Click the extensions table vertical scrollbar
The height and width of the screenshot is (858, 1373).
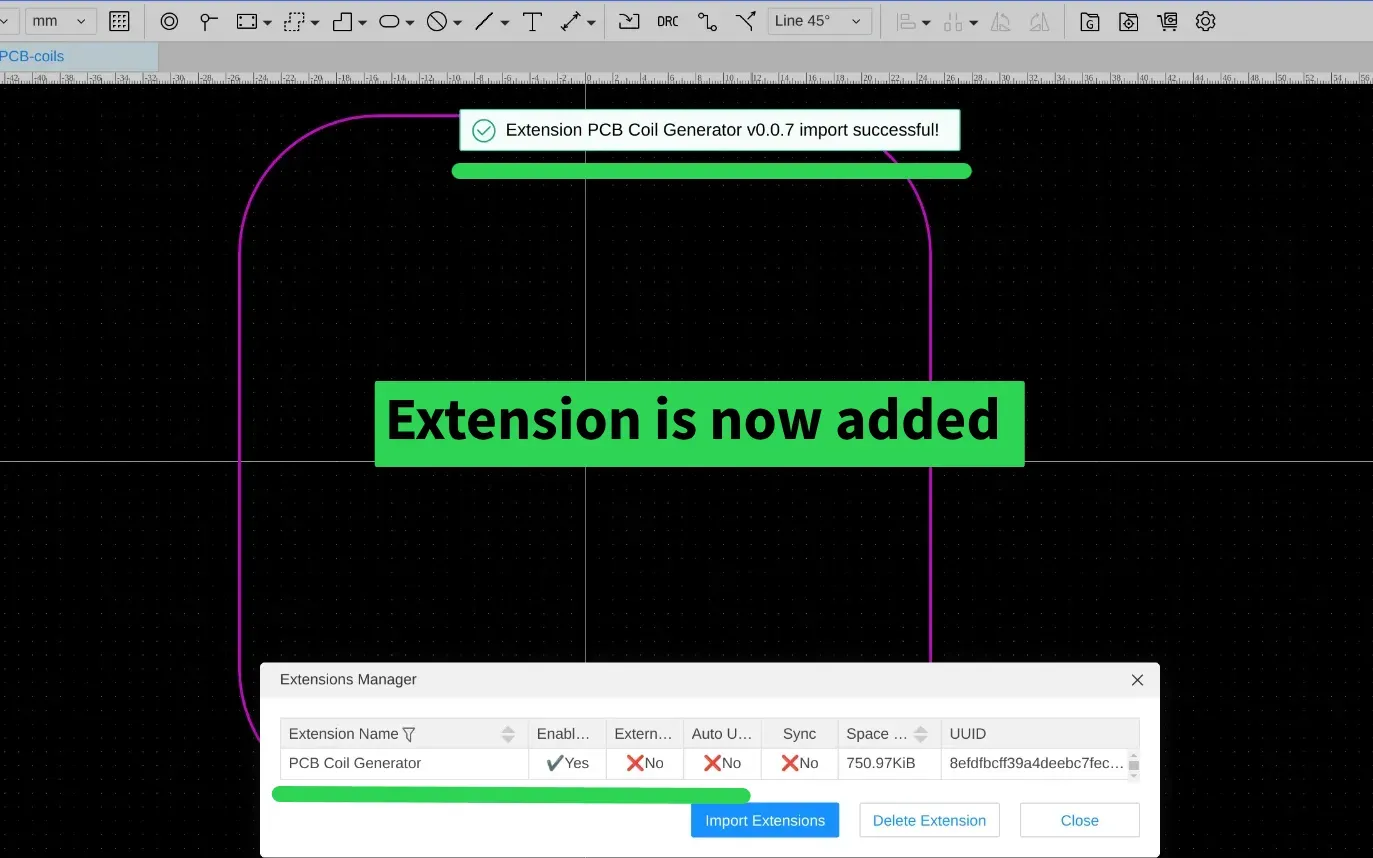click(1134, 765)
